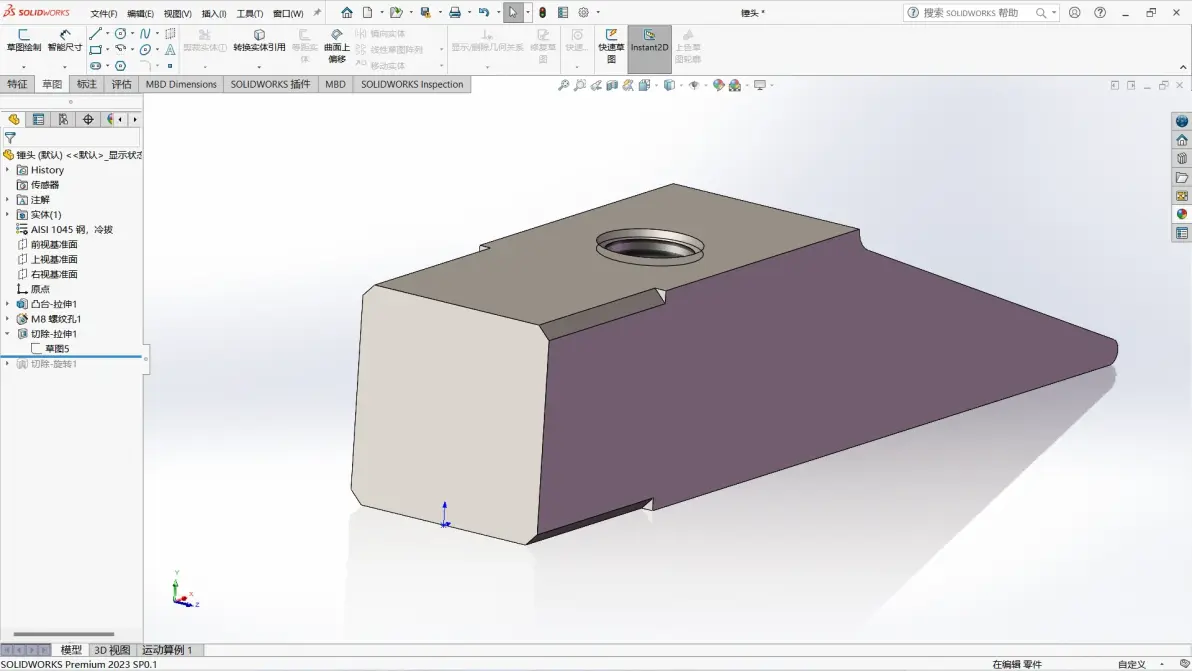Screen dimensions: 1192x671
Task: Pick the Spline sketch tool
Action: 144,33
